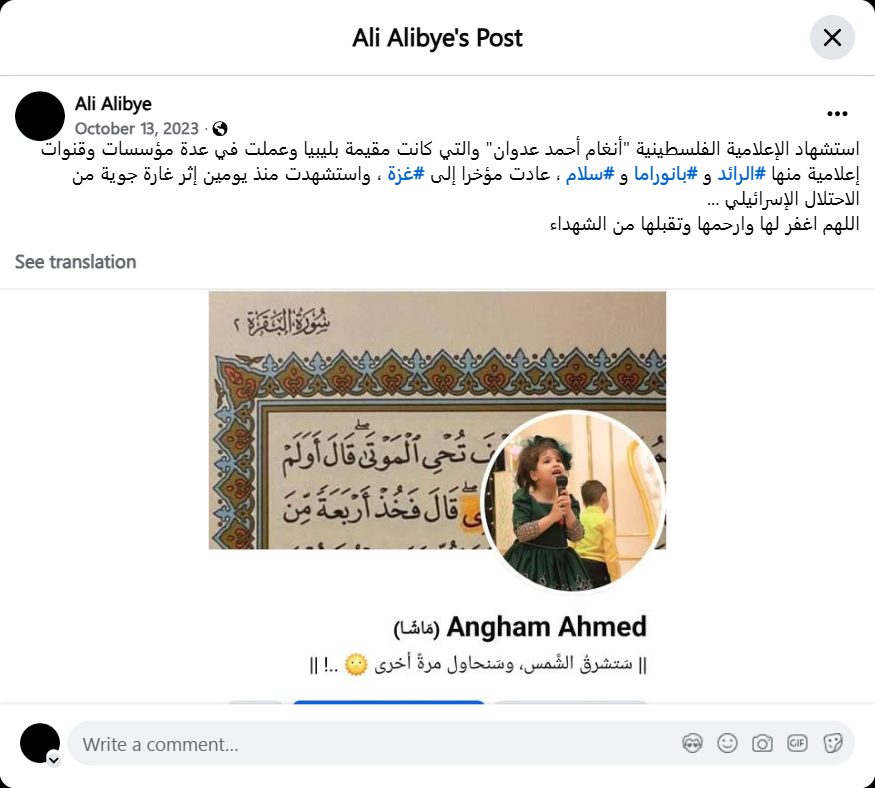875x788 pixels.
Task: Click the public globe audience icon
Action: [220, 129]
